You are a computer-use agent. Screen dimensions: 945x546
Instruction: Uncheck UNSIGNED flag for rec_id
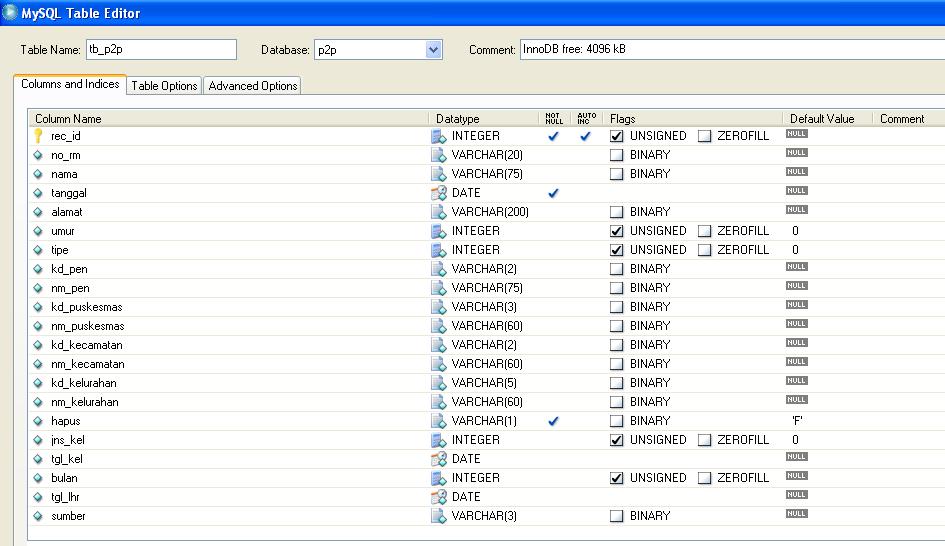point(616,136)
